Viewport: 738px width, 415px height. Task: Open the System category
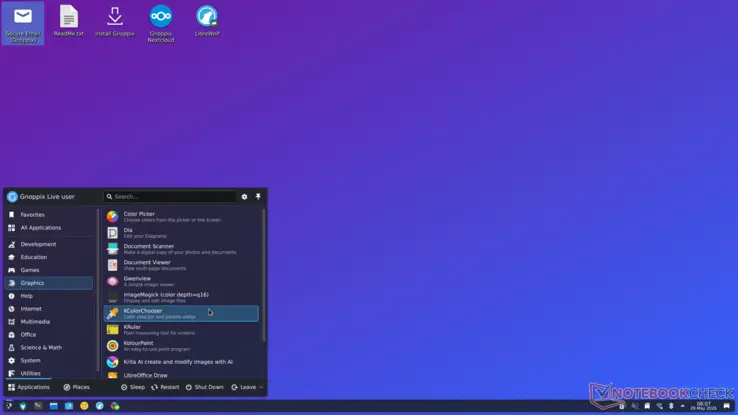pyautogui.click(x=48, y=360)
